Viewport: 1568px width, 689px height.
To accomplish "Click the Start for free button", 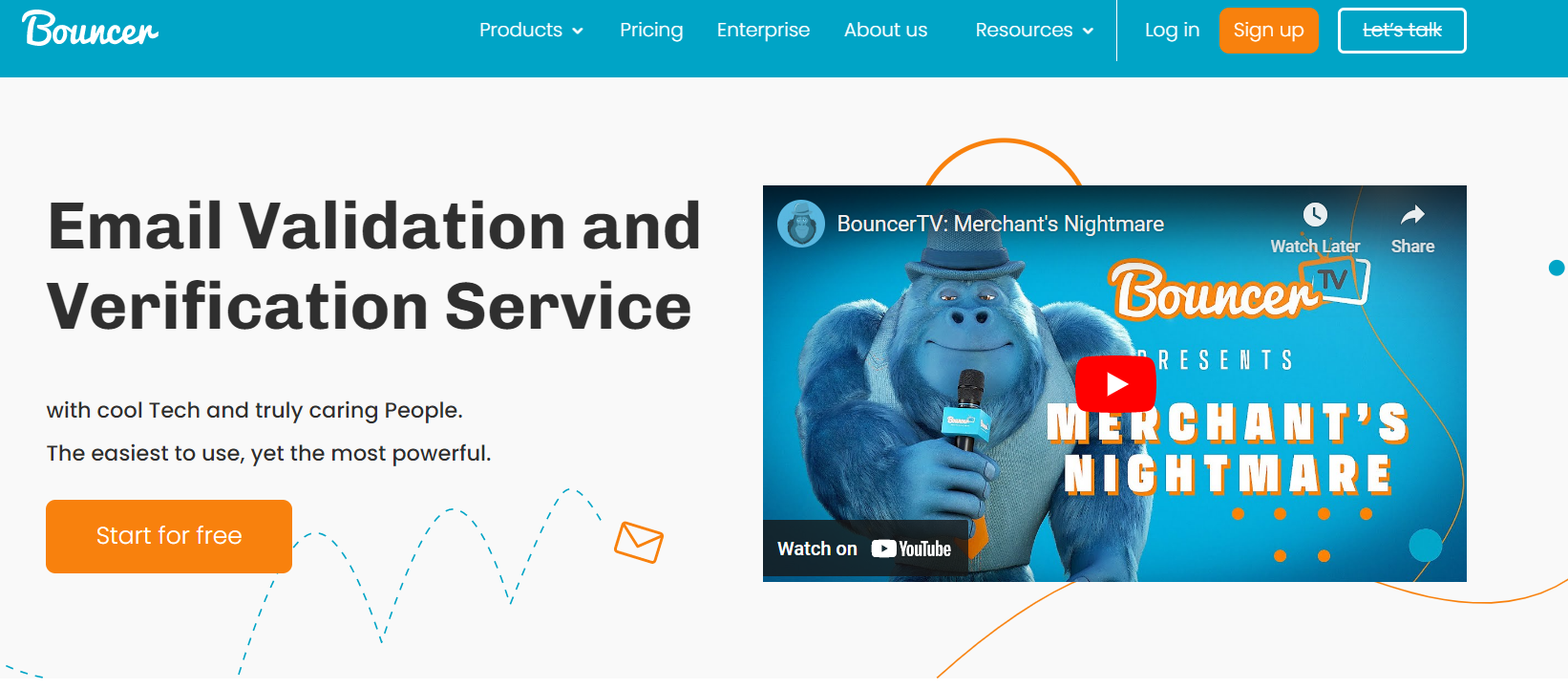I will tap(169, 536).
